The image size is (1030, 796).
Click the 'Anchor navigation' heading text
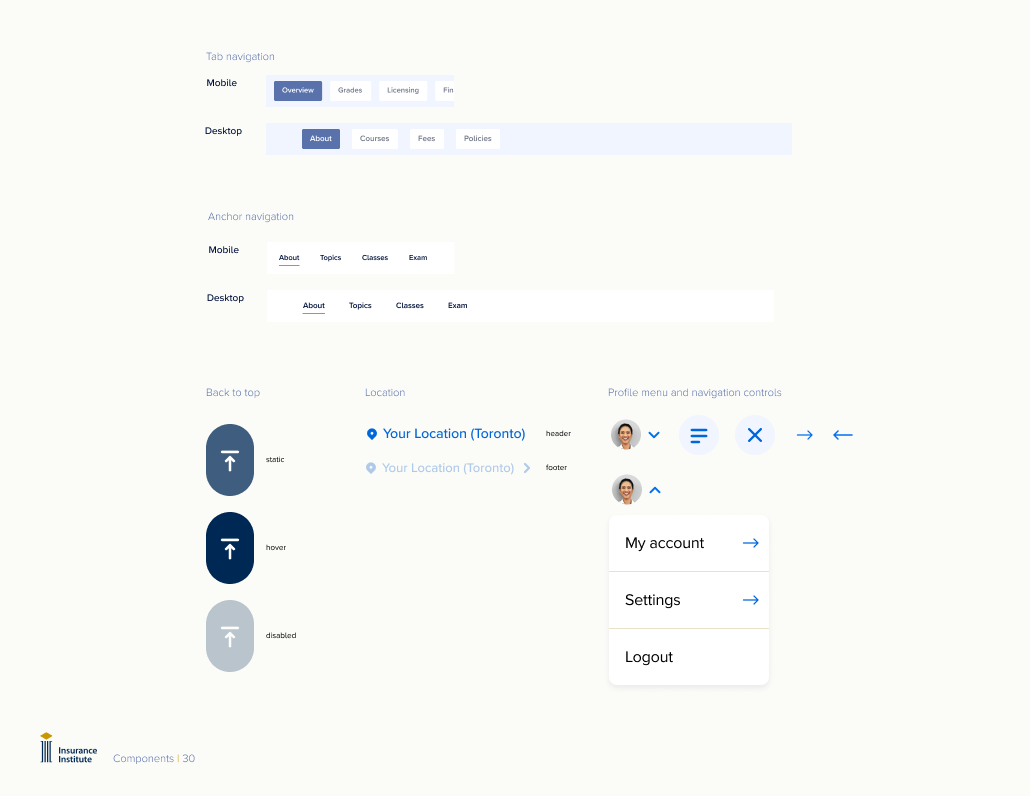point(251,217)
